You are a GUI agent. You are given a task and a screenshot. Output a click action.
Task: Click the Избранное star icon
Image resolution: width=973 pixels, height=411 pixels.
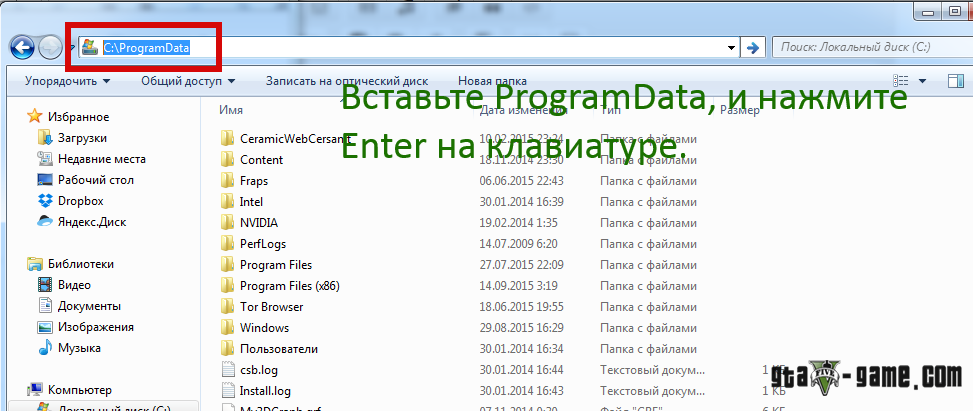tap(35, 117)
